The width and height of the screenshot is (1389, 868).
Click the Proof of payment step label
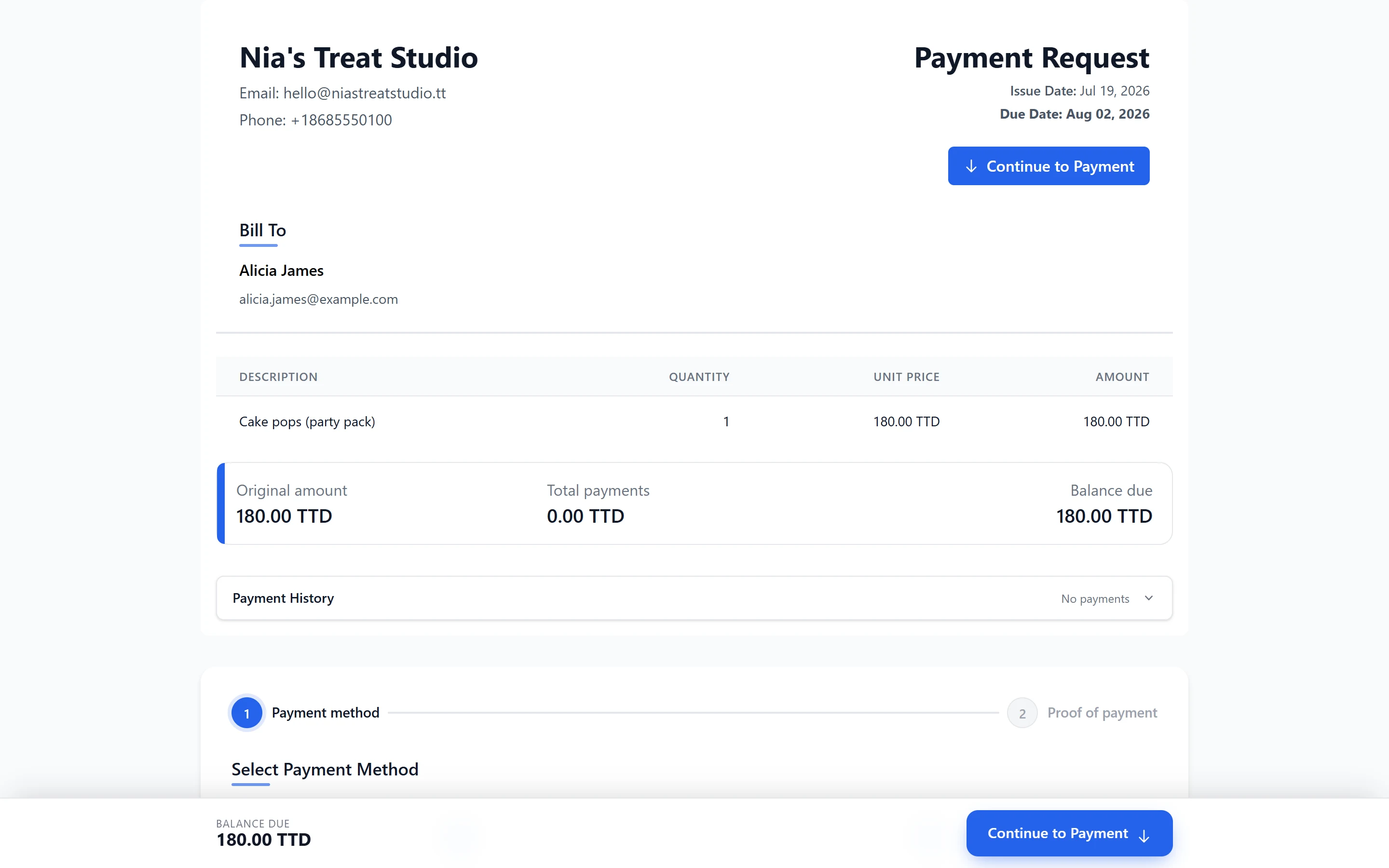click(x=1102, y=713)
